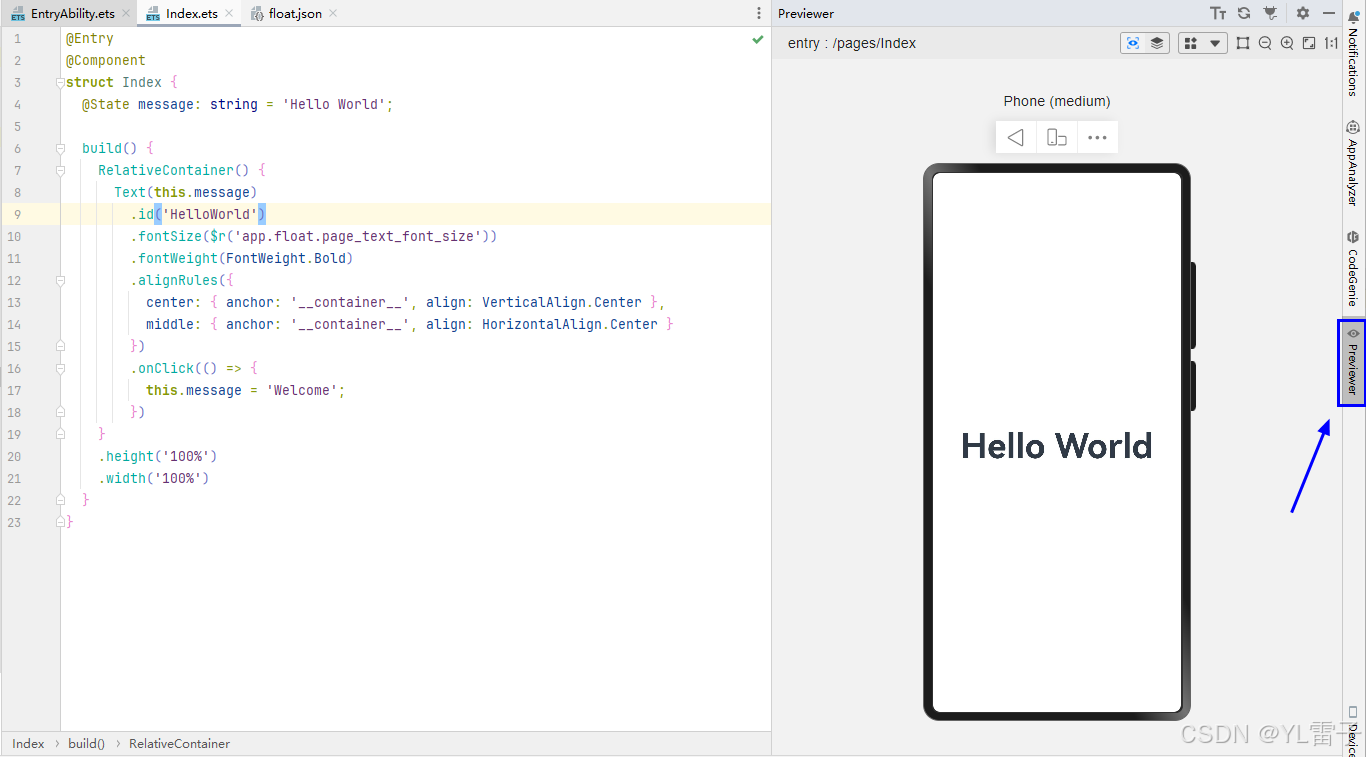The width and height of the screenshot is (1366, 757).
Task: Tap the back triangle button above the phone
Action: click(1016, 137)
